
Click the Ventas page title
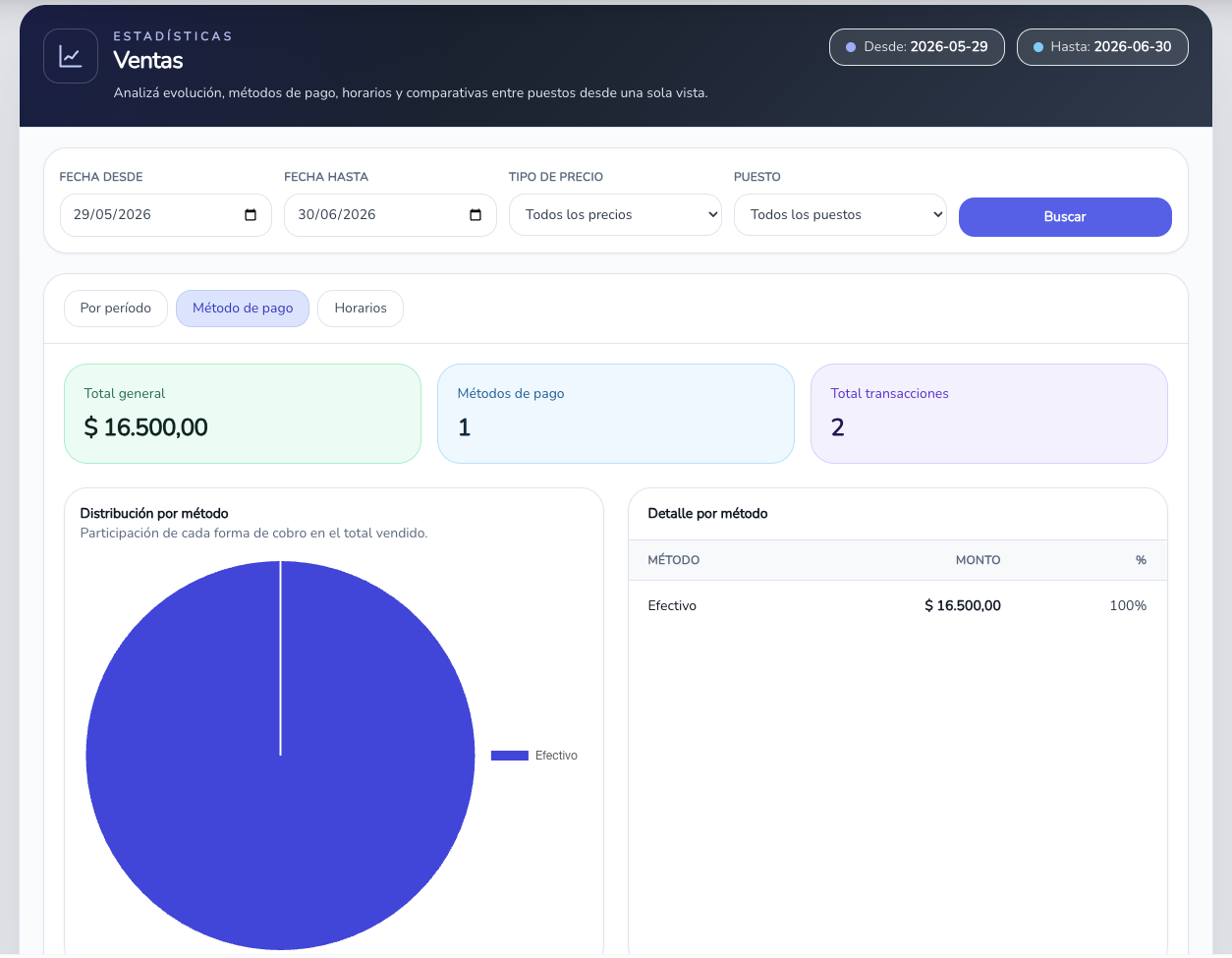coord(148,61)
